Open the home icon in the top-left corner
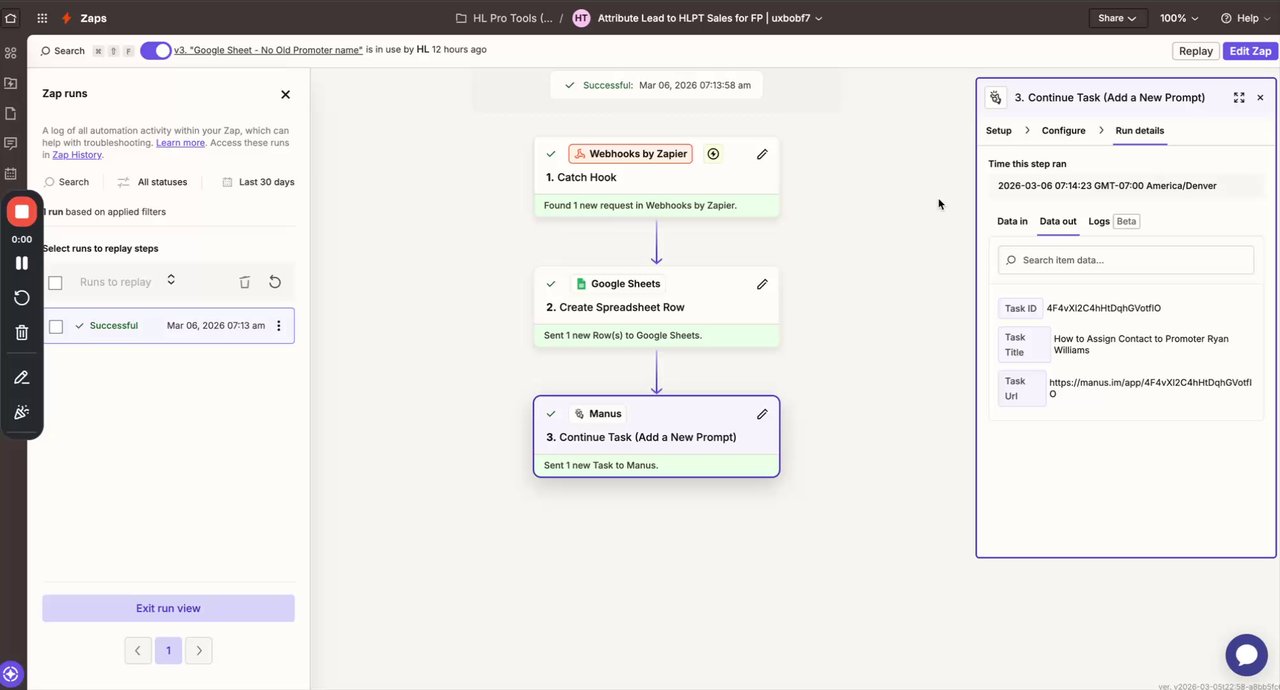Image resolution: width=1280 pixels, height=690 pixels. [x=10, y=18]
